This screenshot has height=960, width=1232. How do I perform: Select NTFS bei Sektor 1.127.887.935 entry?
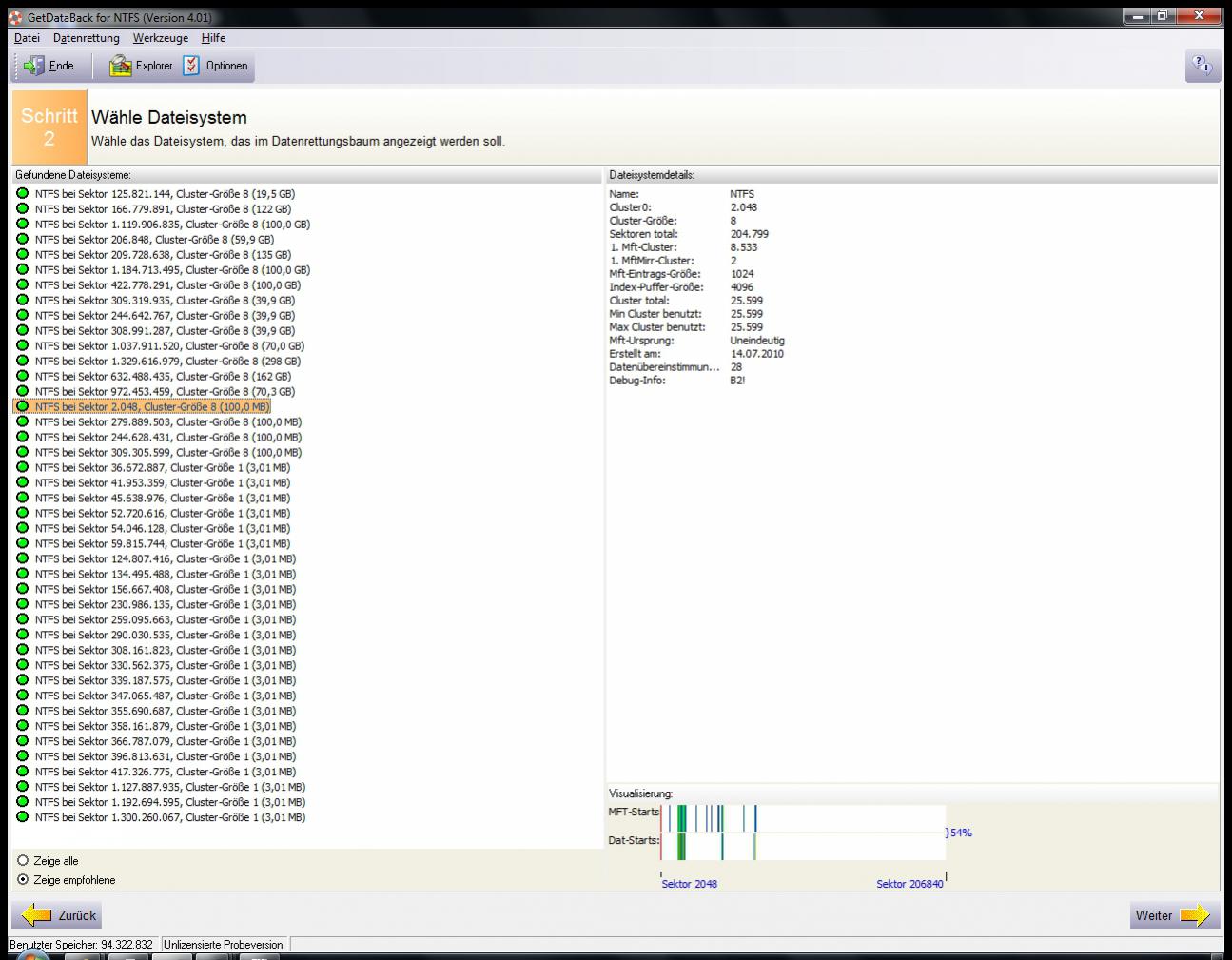(x=170, y=788)
